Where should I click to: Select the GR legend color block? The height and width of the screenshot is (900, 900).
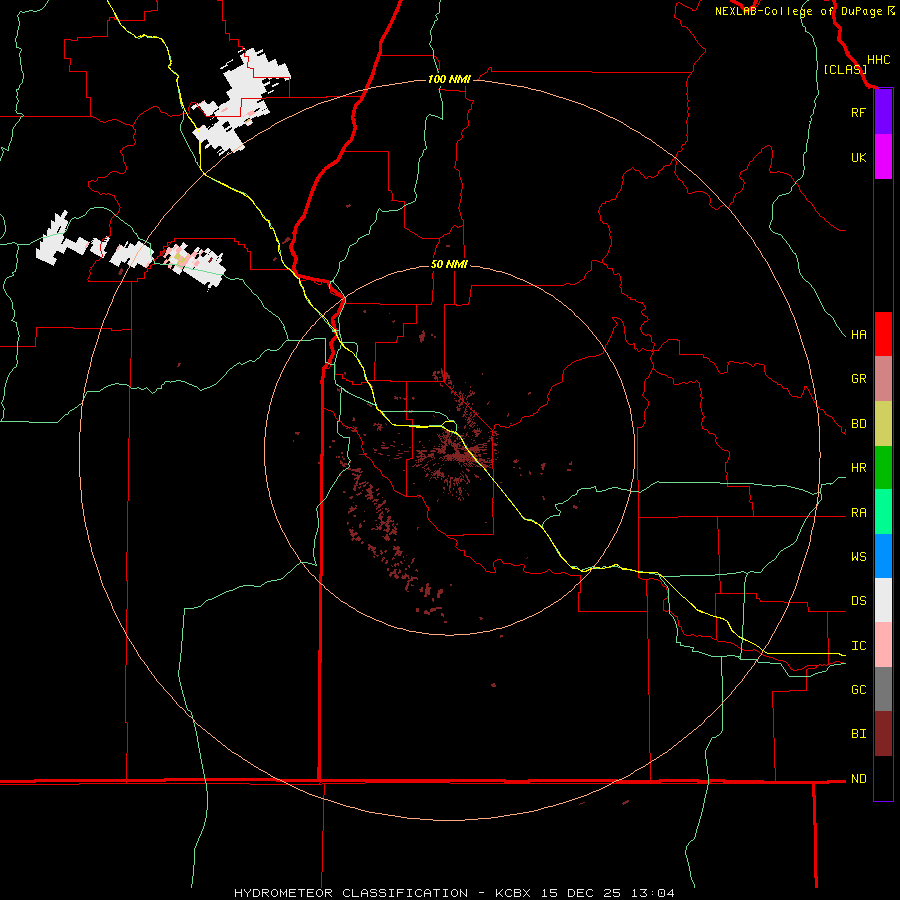tap(883, 379)
